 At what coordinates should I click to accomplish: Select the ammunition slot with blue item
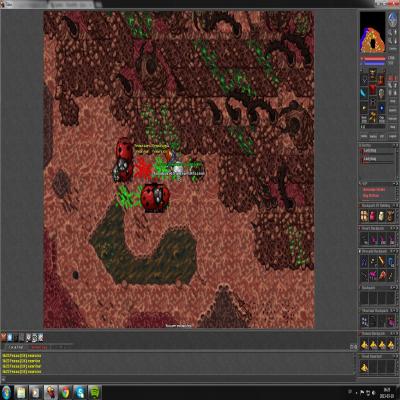pos(382,108)
